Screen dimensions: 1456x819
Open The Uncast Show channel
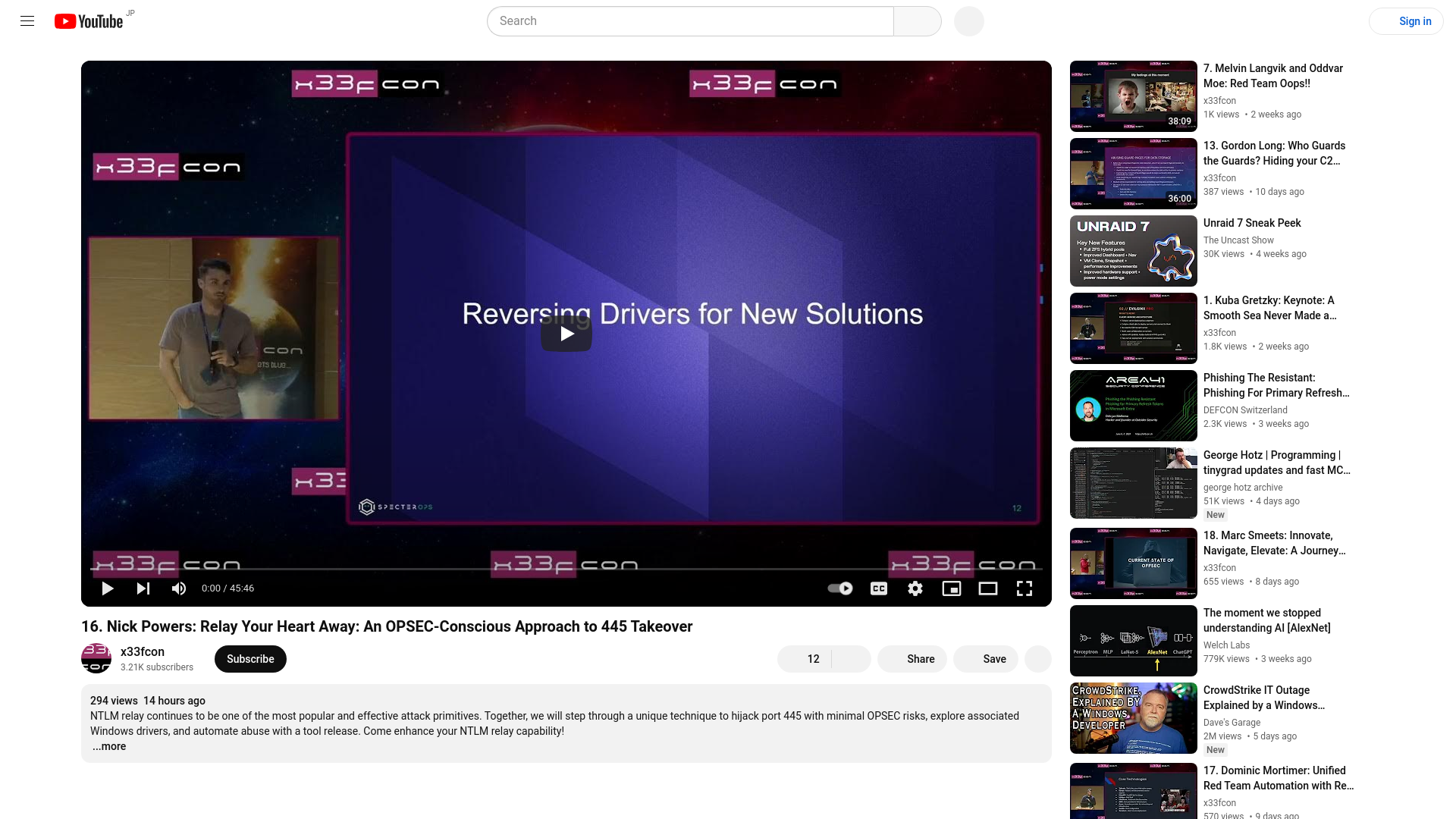click(x=1238, y=240)
